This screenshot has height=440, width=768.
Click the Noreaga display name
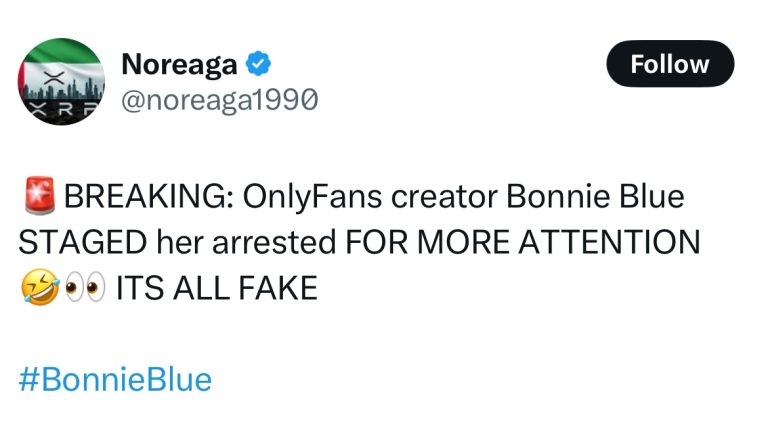(179, 65)
